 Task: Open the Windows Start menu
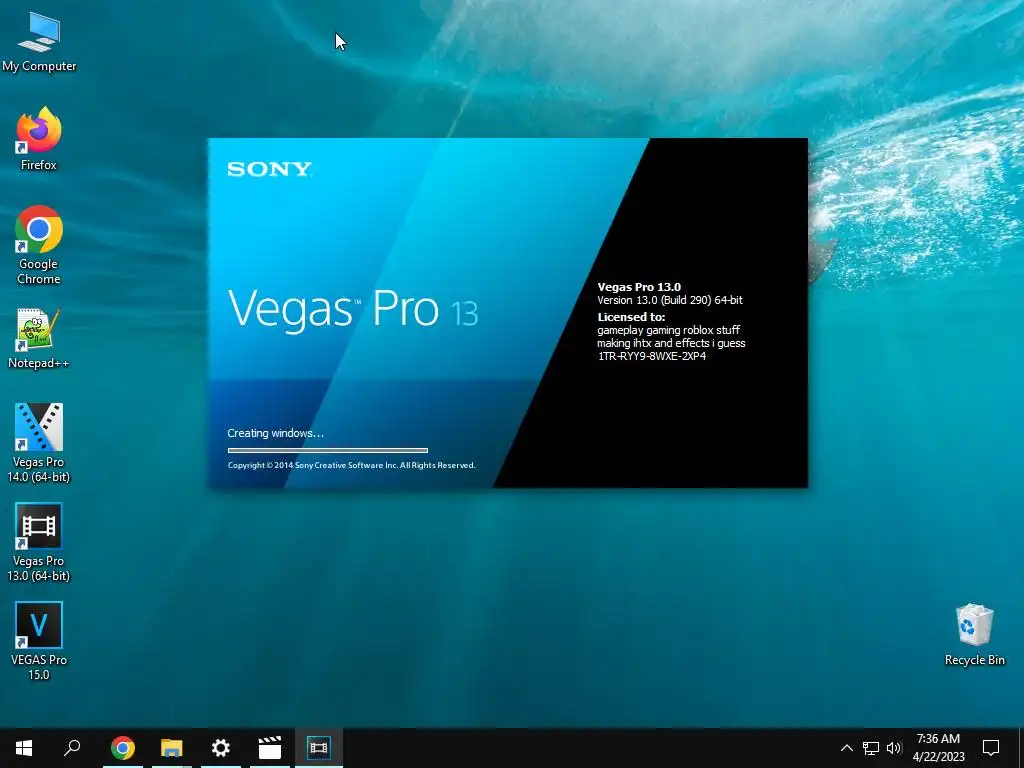24,748
